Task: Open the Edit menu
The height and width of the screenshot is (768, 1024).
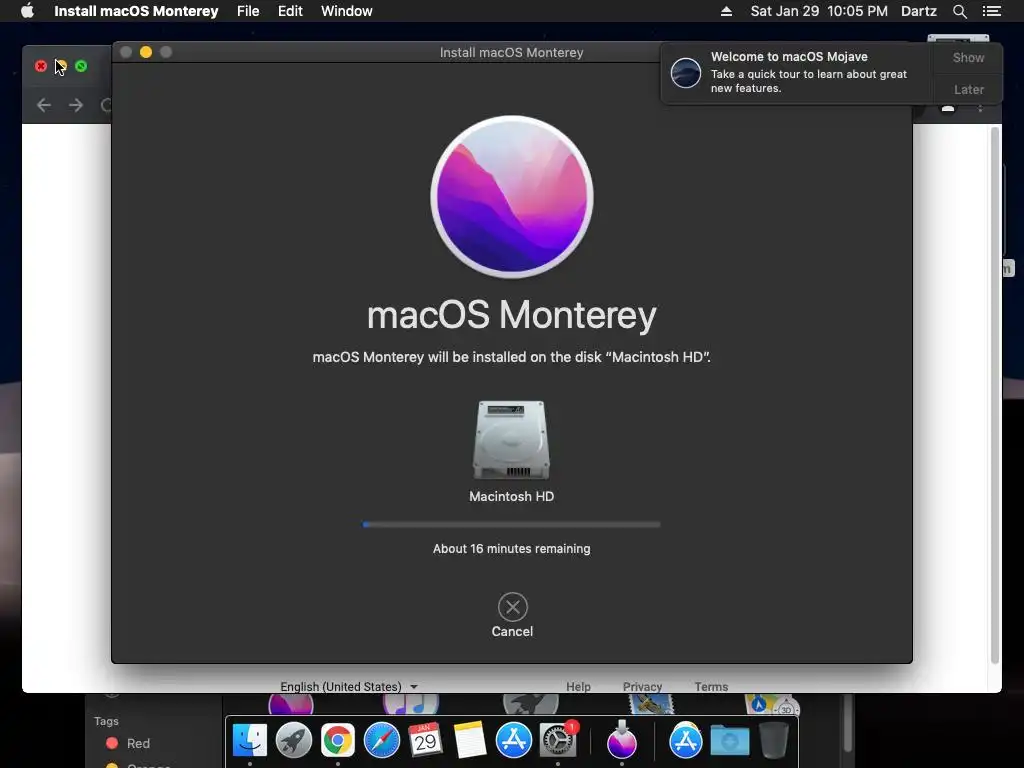Action: click(x=290, y=11)
